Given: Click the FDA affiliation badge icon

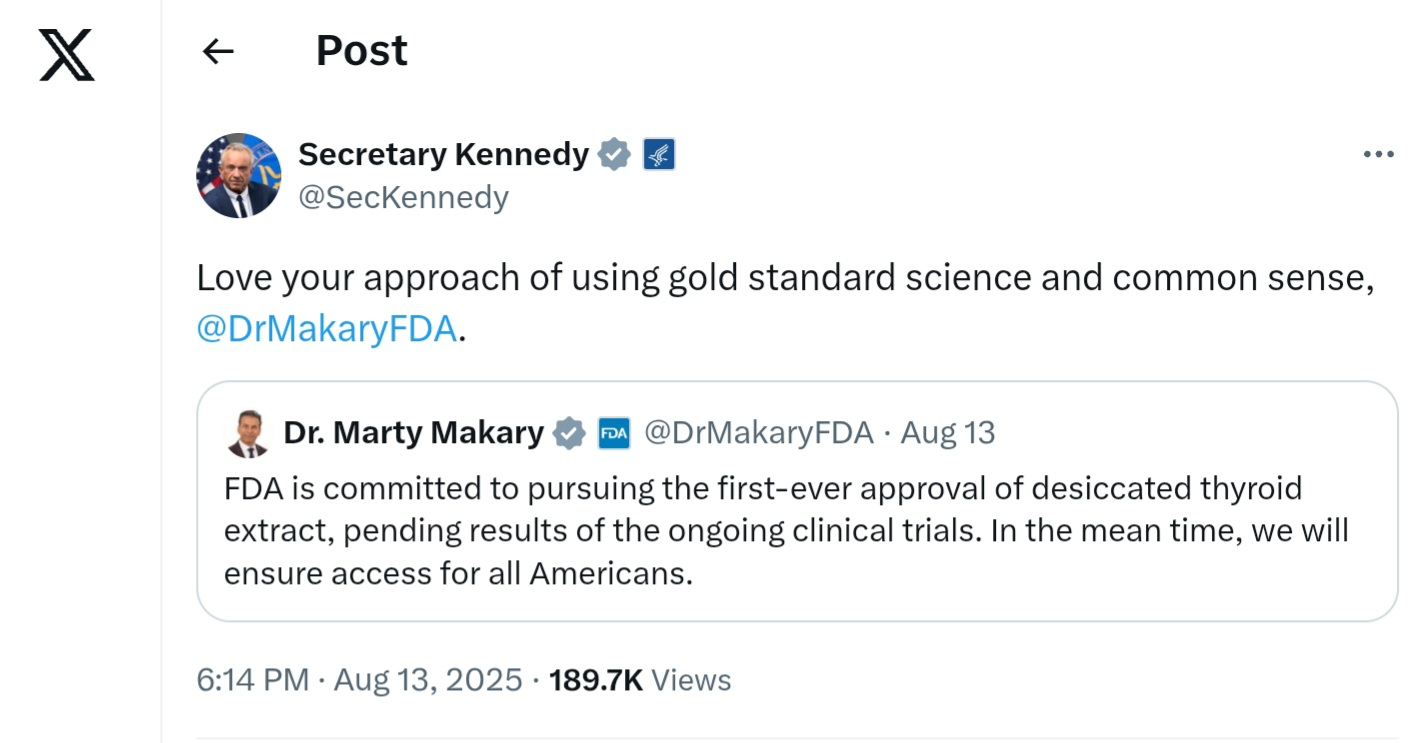Looking at the screenshot, I should point(613,433).
